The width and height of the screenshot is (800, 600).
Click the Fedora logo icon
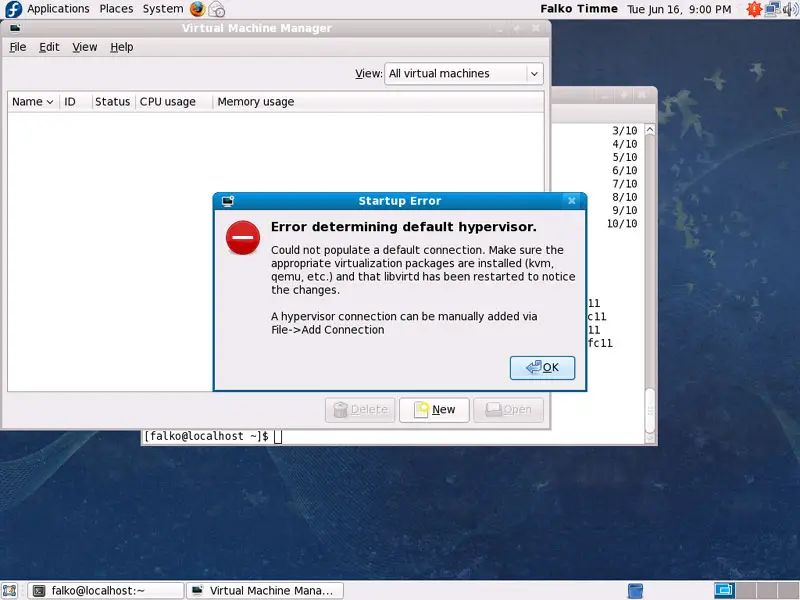click(x=13, y=9)
